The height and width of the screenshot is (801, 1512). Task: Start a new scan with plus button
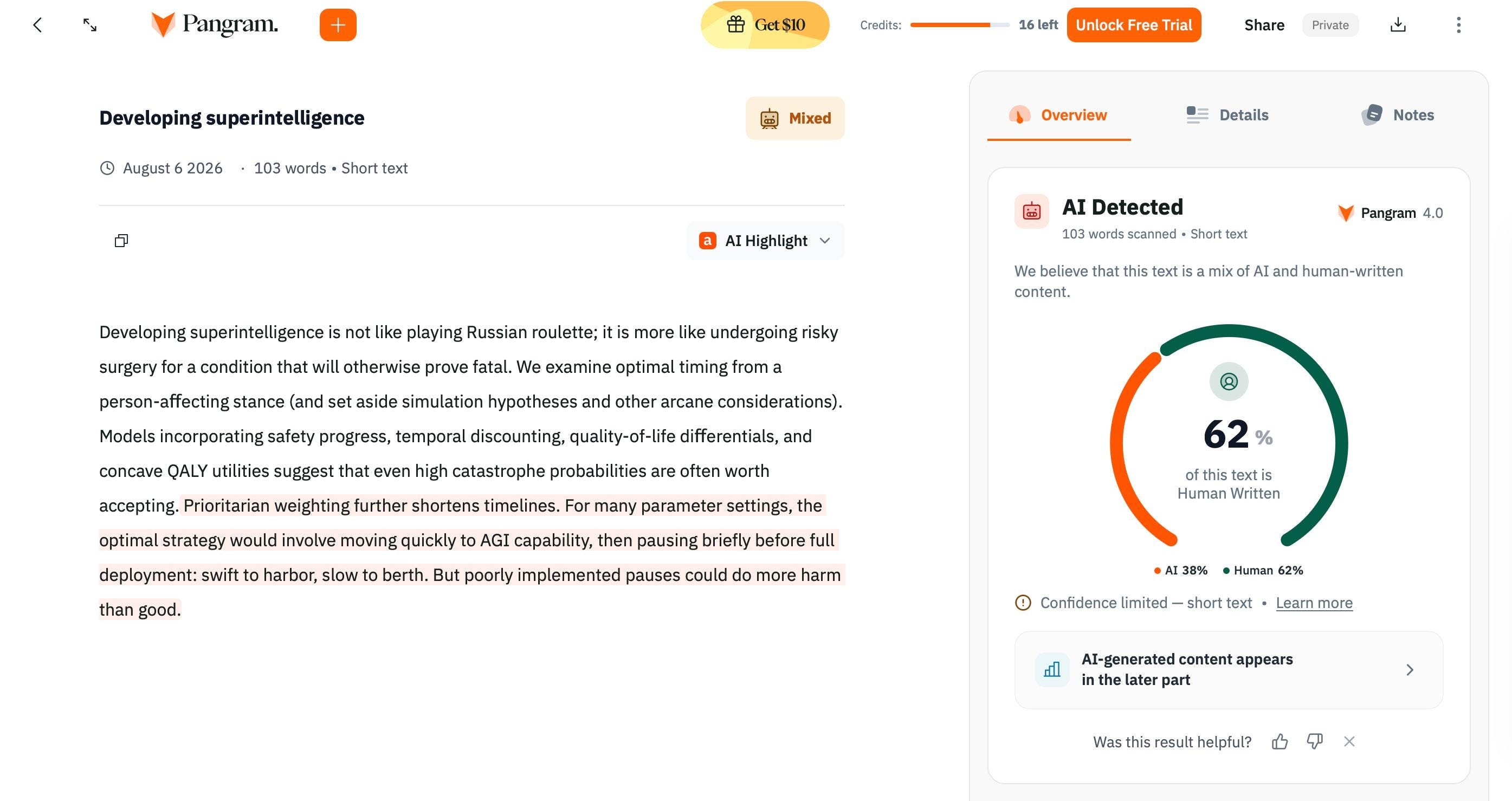tap(338, 24)
